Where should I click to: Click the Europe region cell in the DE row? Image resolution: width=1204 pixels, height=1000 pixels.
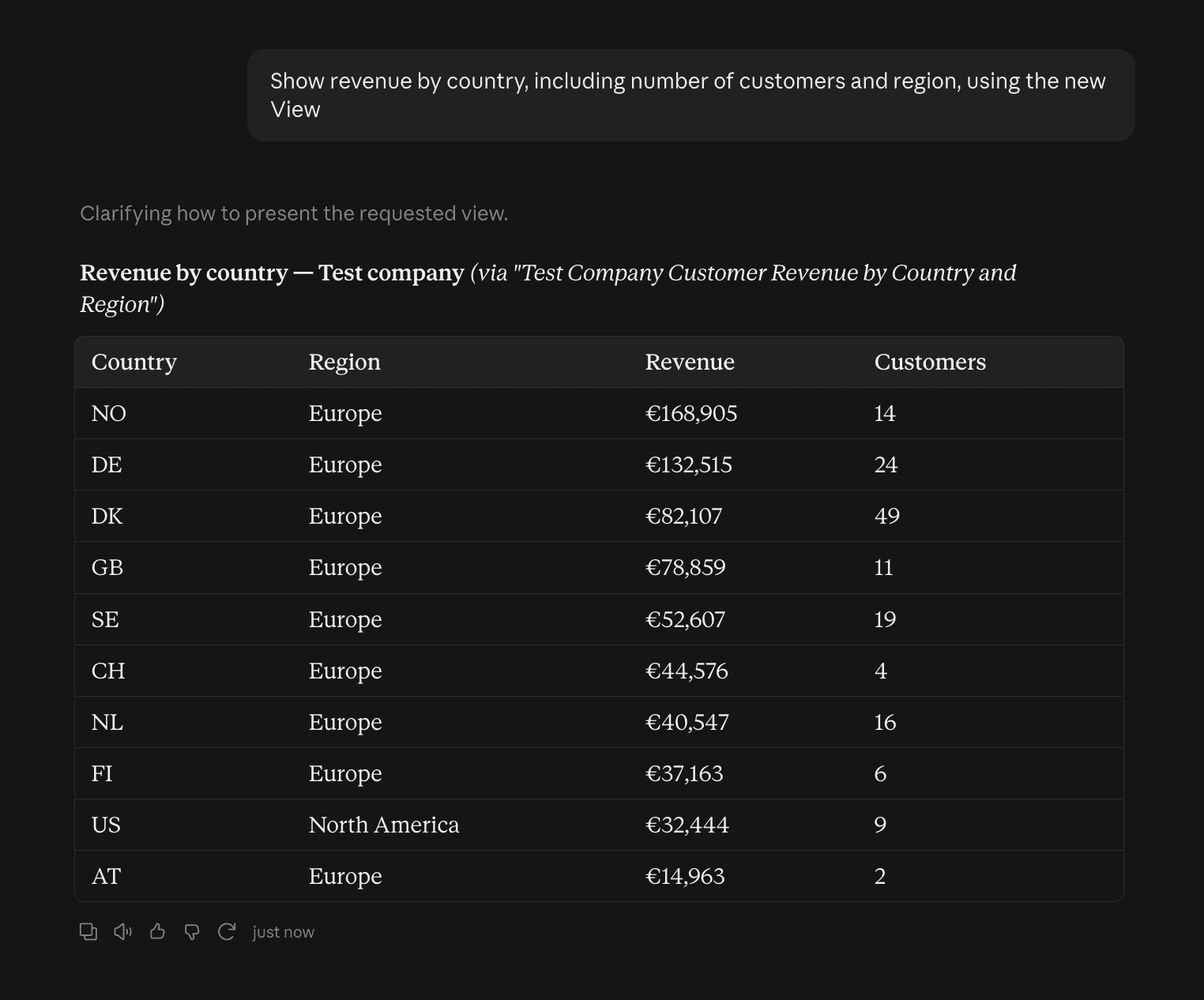pos(345,464)
